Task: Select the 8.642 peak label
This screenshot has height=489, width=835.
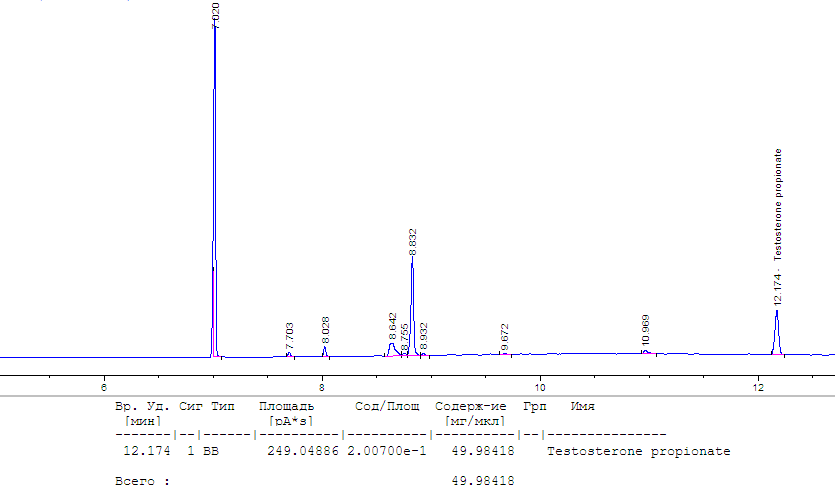Action: [393, 326]
